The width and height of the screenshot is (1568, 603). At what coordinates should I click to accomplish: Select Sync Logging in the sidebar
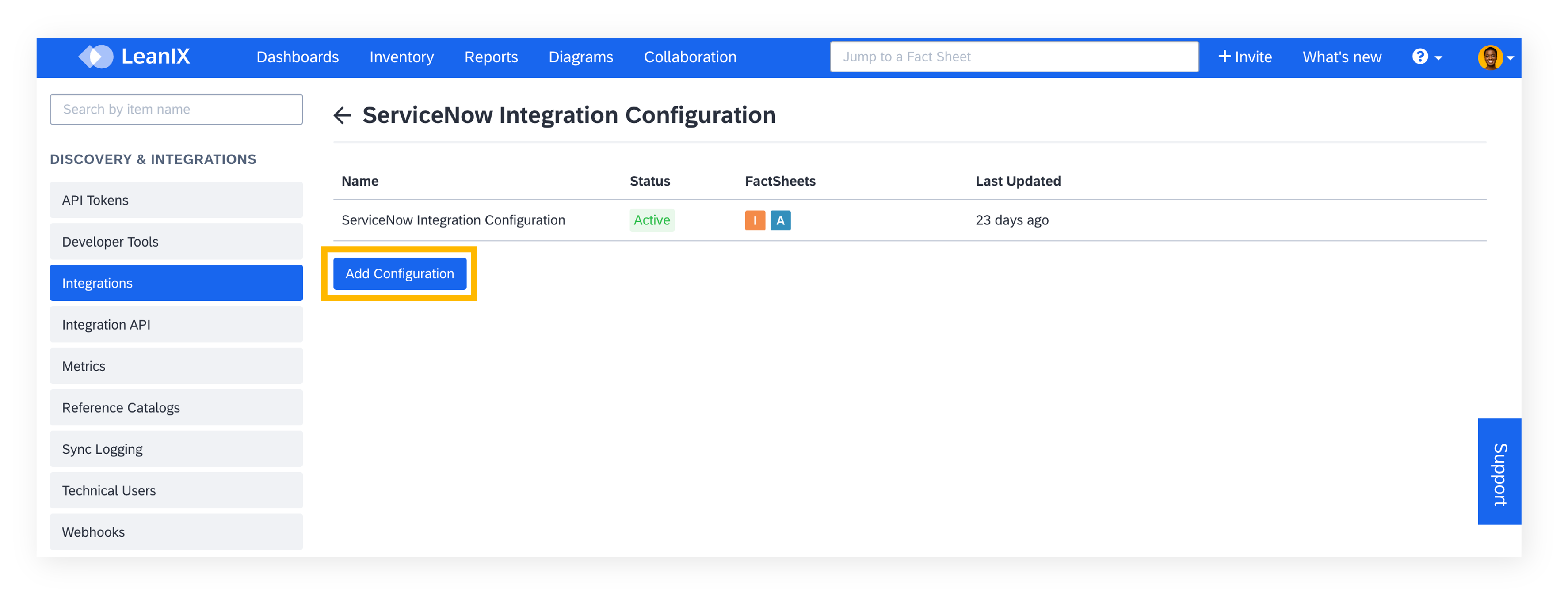tap(176, 449)
